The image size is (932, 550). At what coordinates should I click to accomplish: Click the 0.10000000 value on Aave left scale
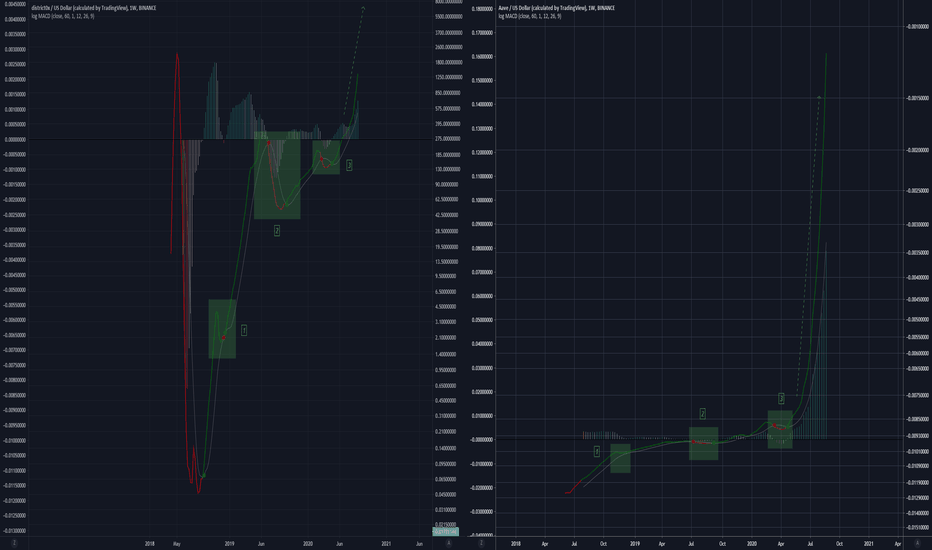(481, 200)
